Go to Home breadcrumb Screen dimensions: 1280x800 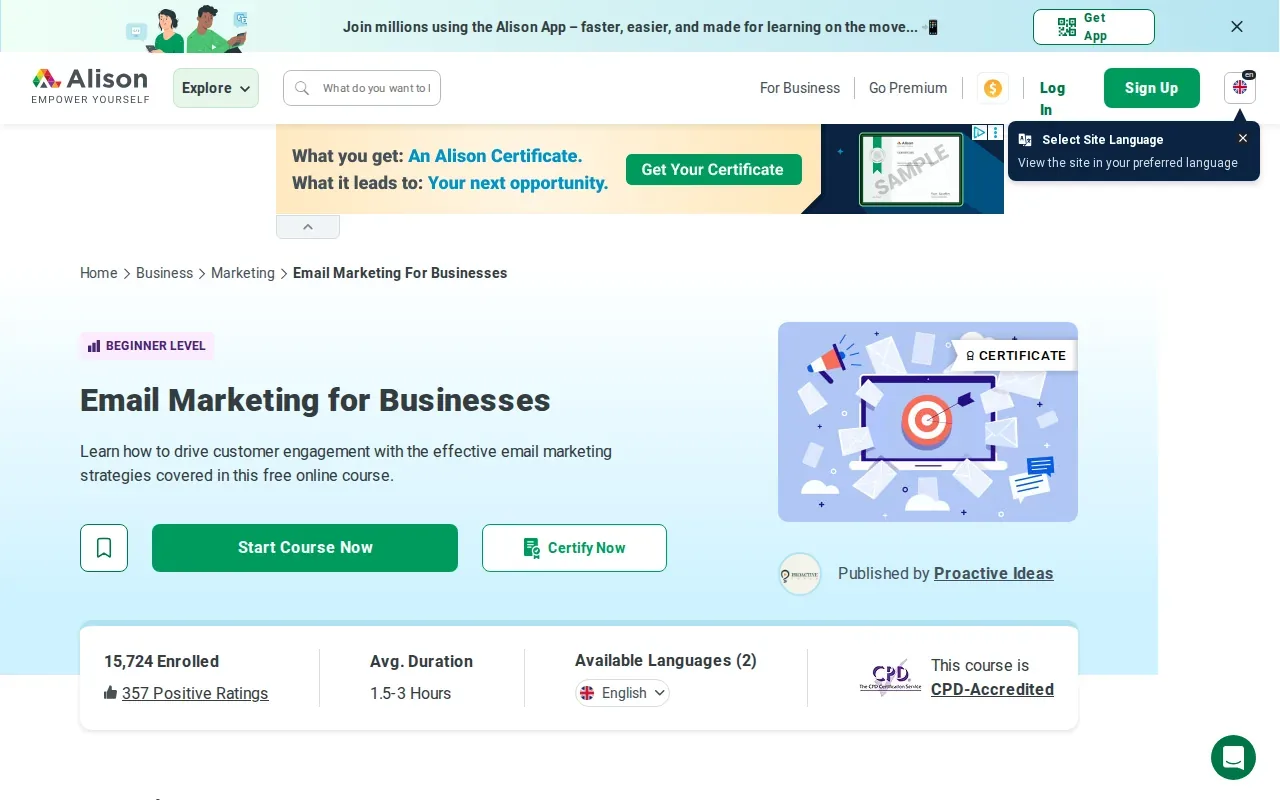coord(99,273)
